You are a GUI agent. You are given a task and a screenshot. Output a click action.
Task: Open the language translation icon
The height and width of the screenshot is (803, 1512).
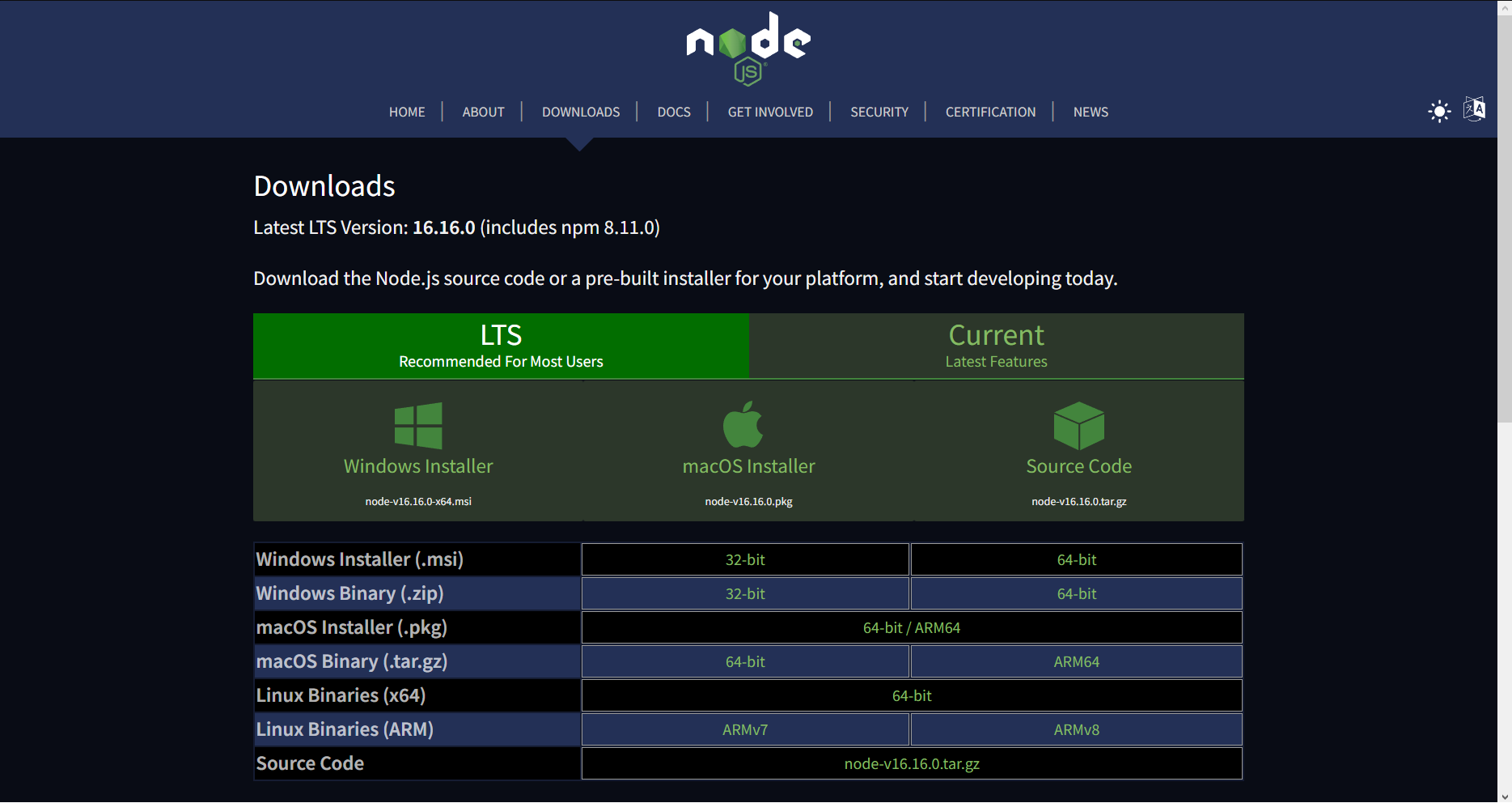click(x=1474, y=109)
